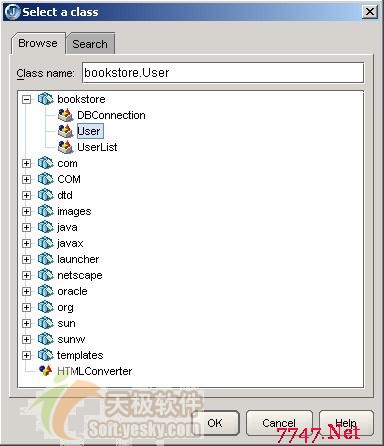
Task: Expand the java package node
Action: 27,227
